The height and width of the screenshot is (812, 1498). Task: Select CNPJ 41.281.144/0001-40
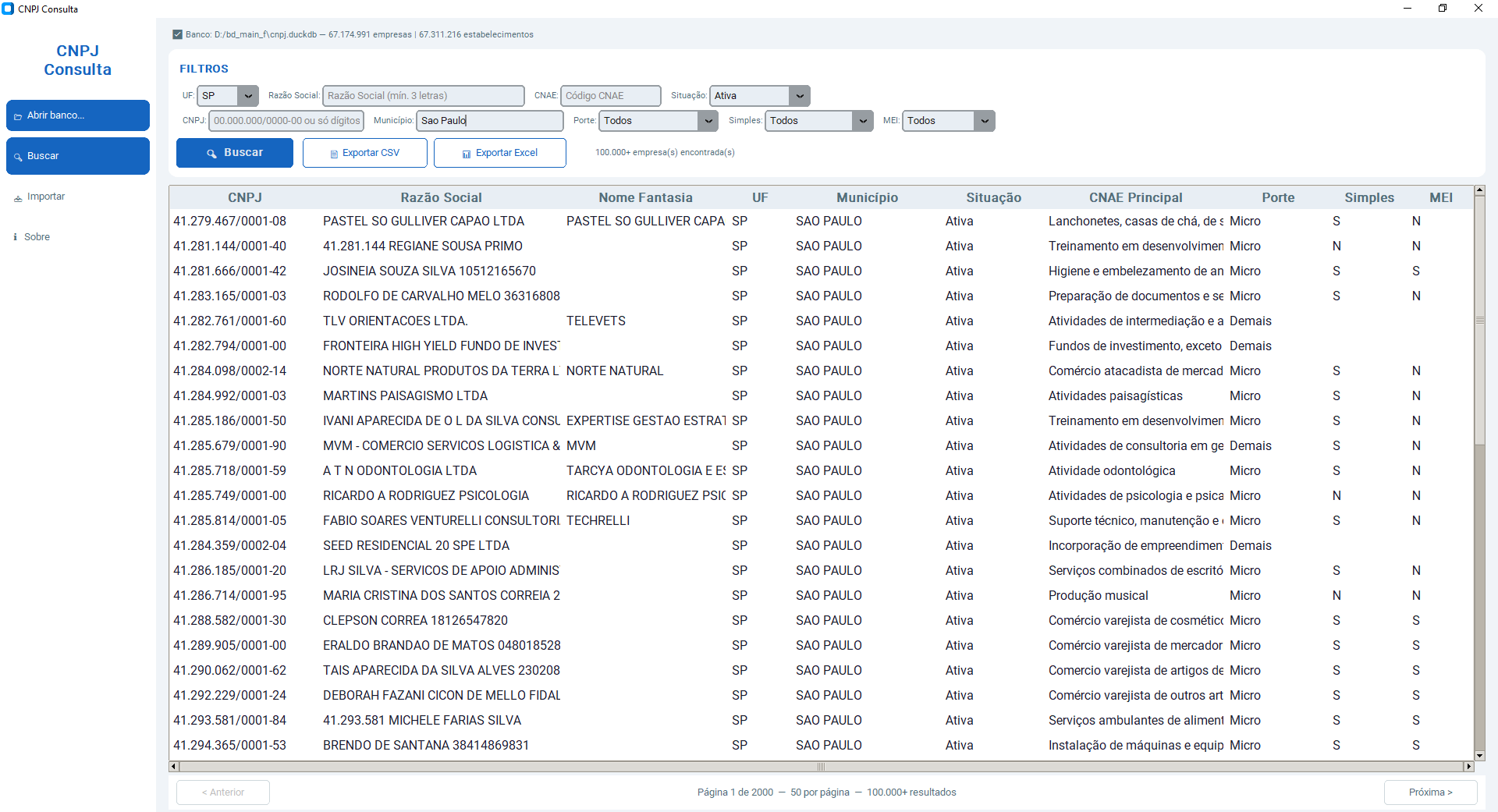(x=230, y=246)
